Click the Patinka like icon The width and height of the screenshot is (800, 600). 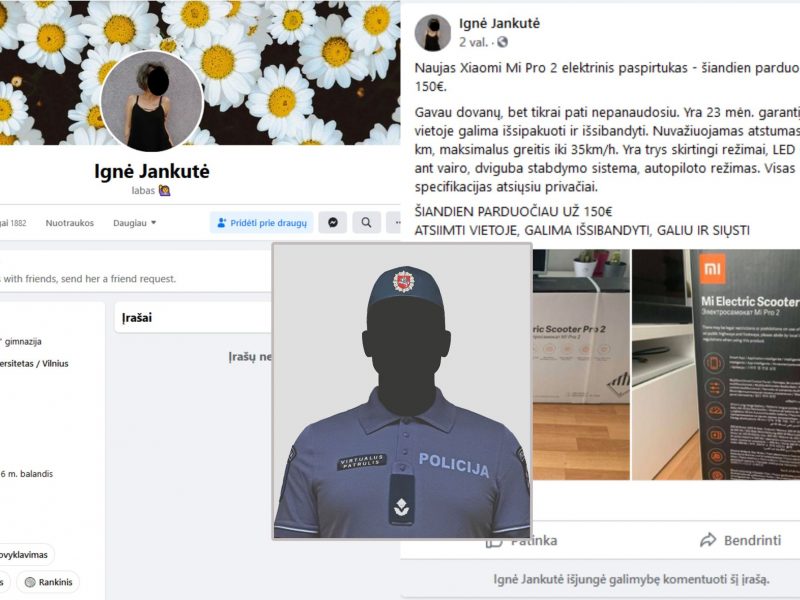(494, 541)
